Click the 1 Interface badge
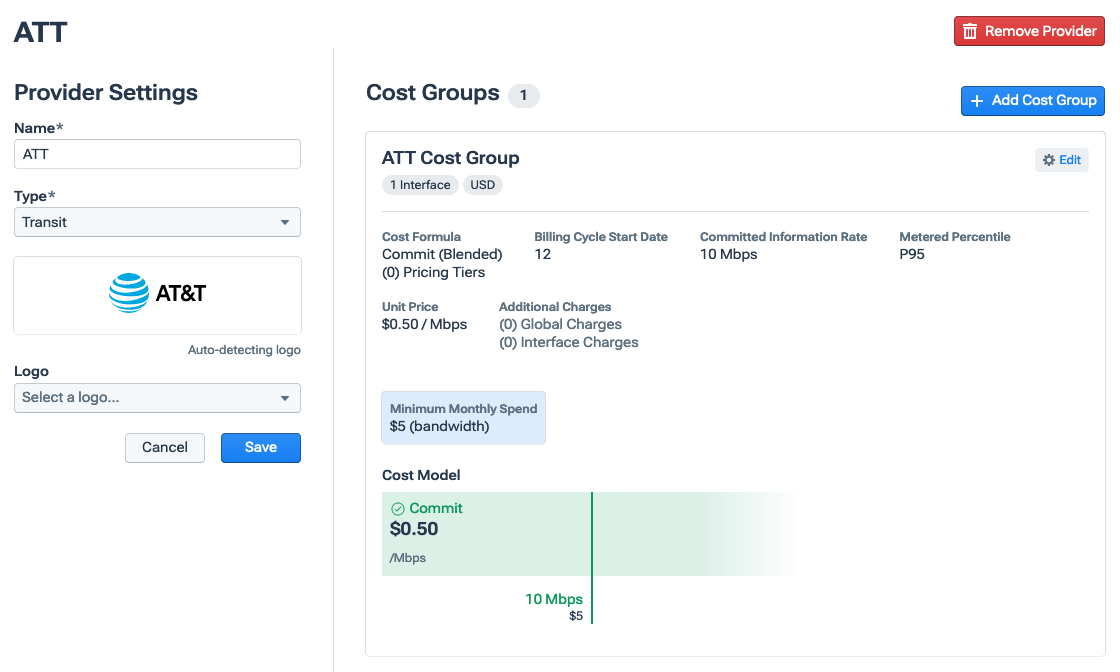This screenshot has height=672, width=1120. (420, 185)
